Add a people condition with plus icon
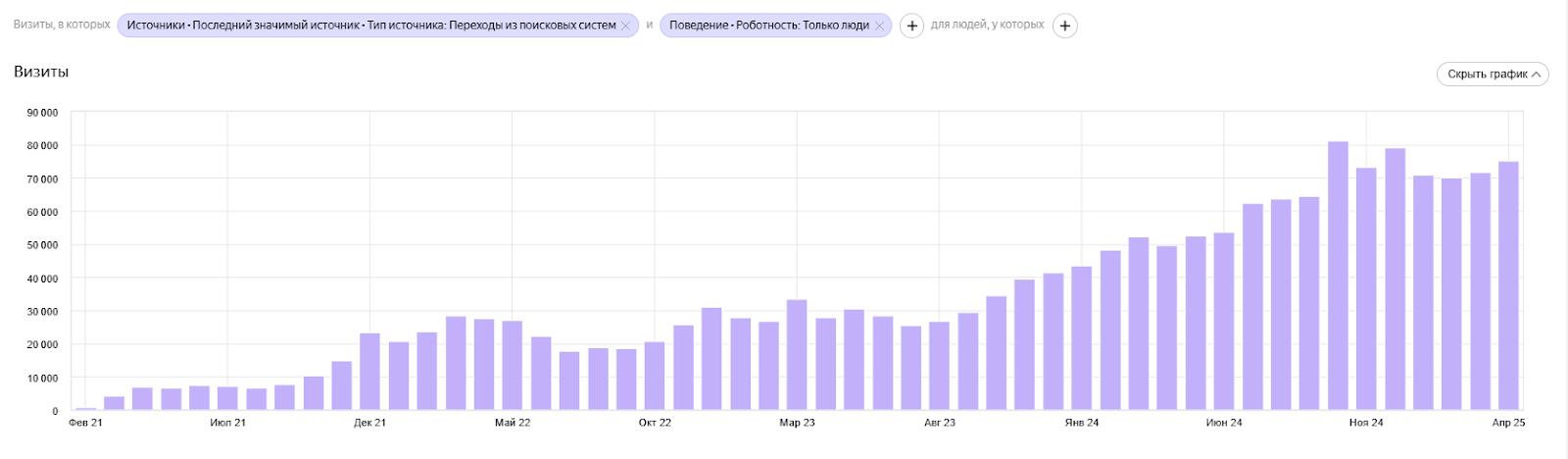The image size is (1568, 459). click(1064, 25)
